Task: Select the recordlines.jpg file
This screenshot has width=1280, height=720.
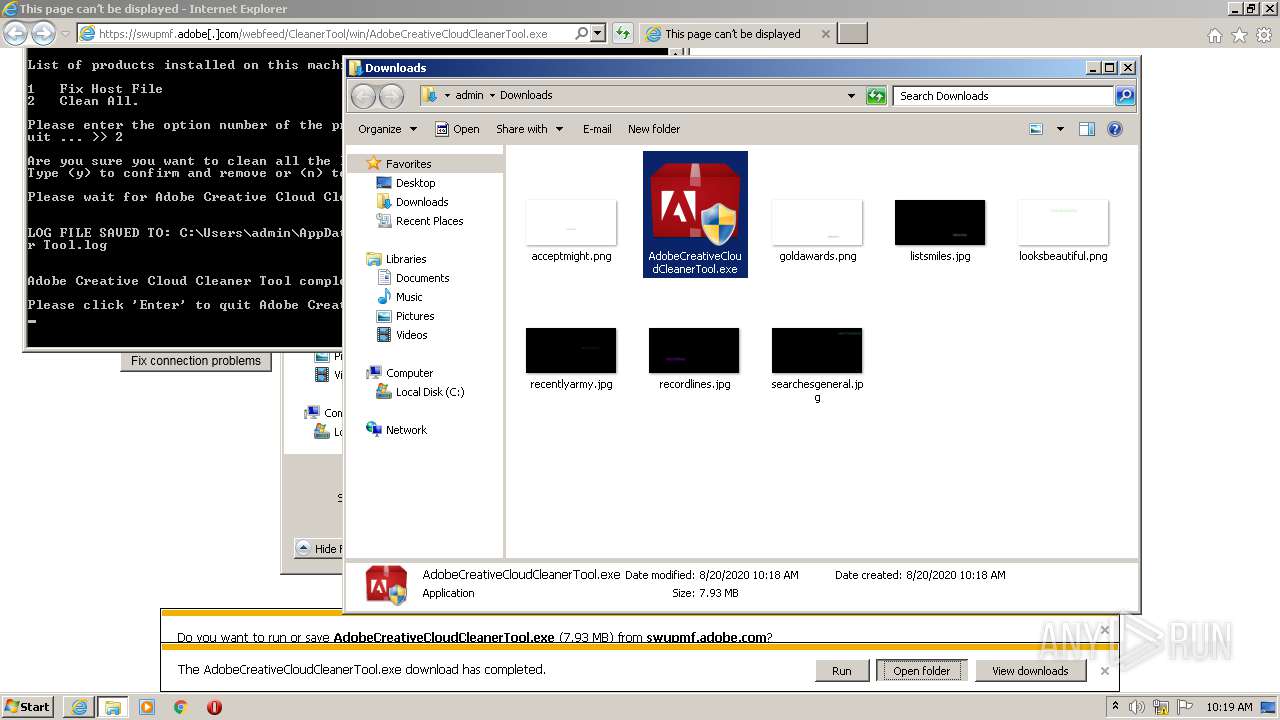Action: pos(694,359)
